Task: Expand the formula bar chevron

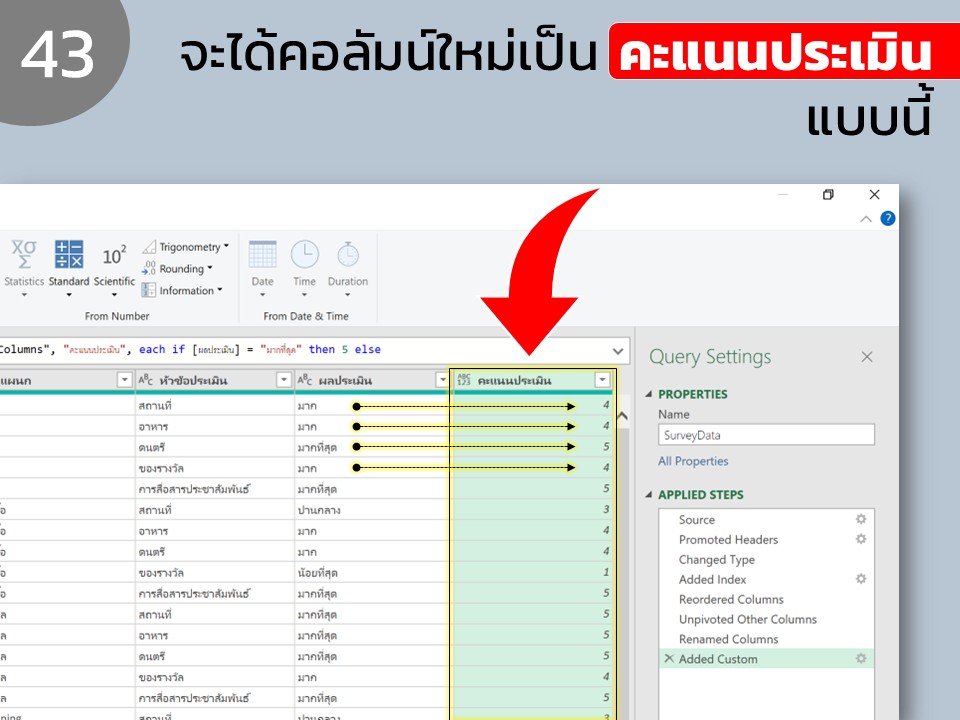Action: click(618, 351)
